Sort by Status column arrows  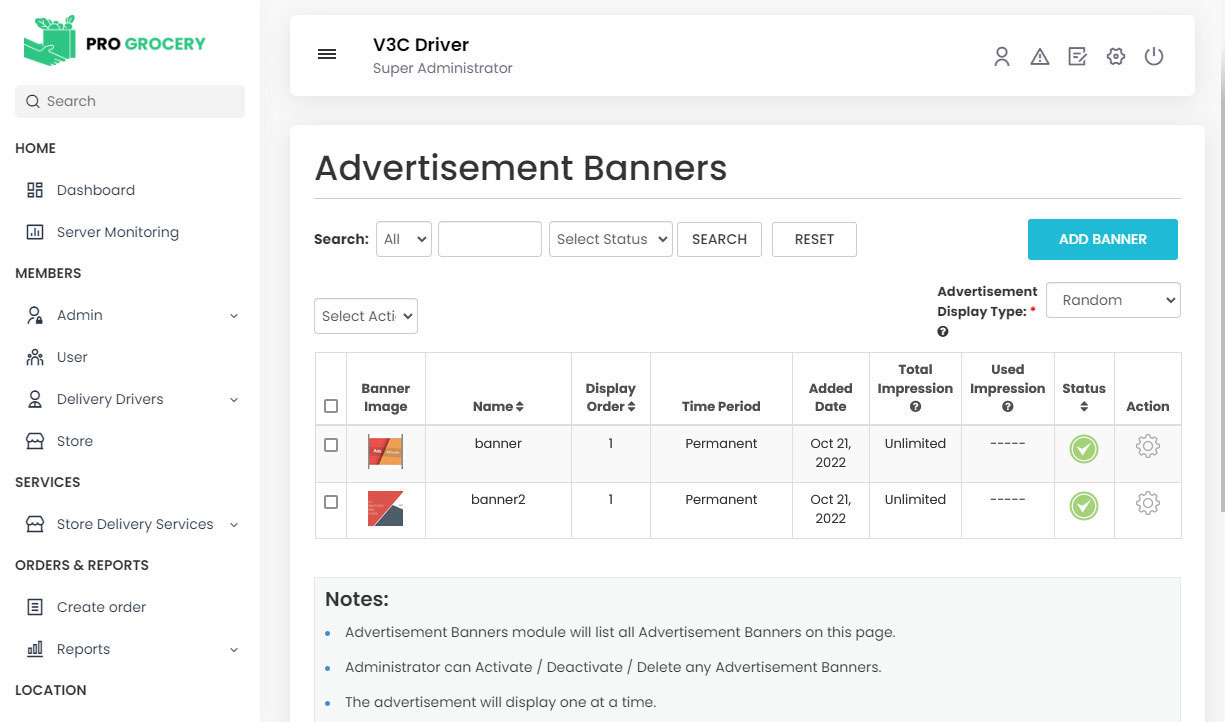click(1084, 407)
